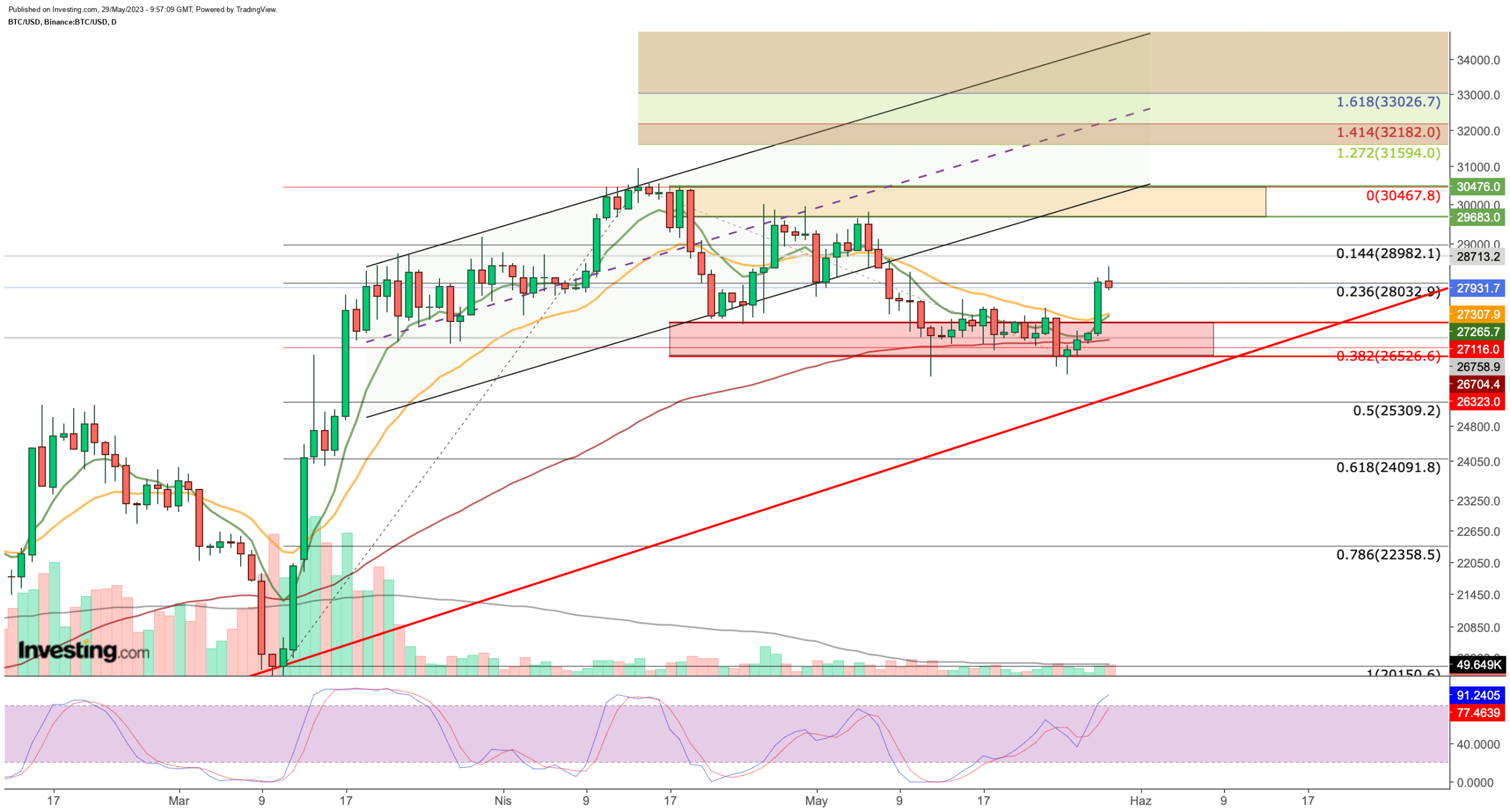Click the orange 27307.9 moving average tag
Image resolution: width=1510 pixels, height=812 pixels.
1477,314
